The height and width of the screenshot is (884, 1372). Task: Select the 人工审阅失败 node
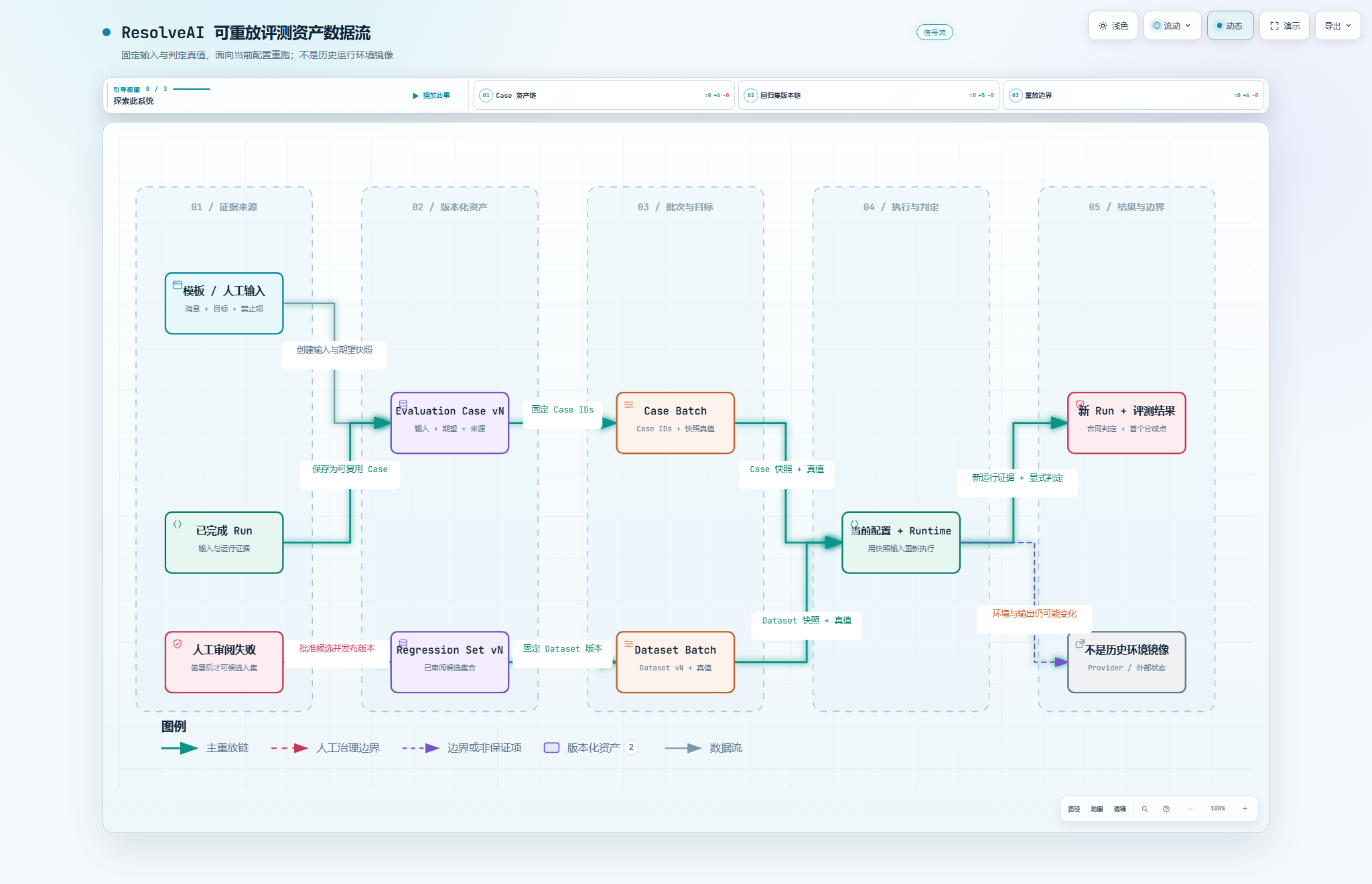pyautogui.click(x=224, y=662)
